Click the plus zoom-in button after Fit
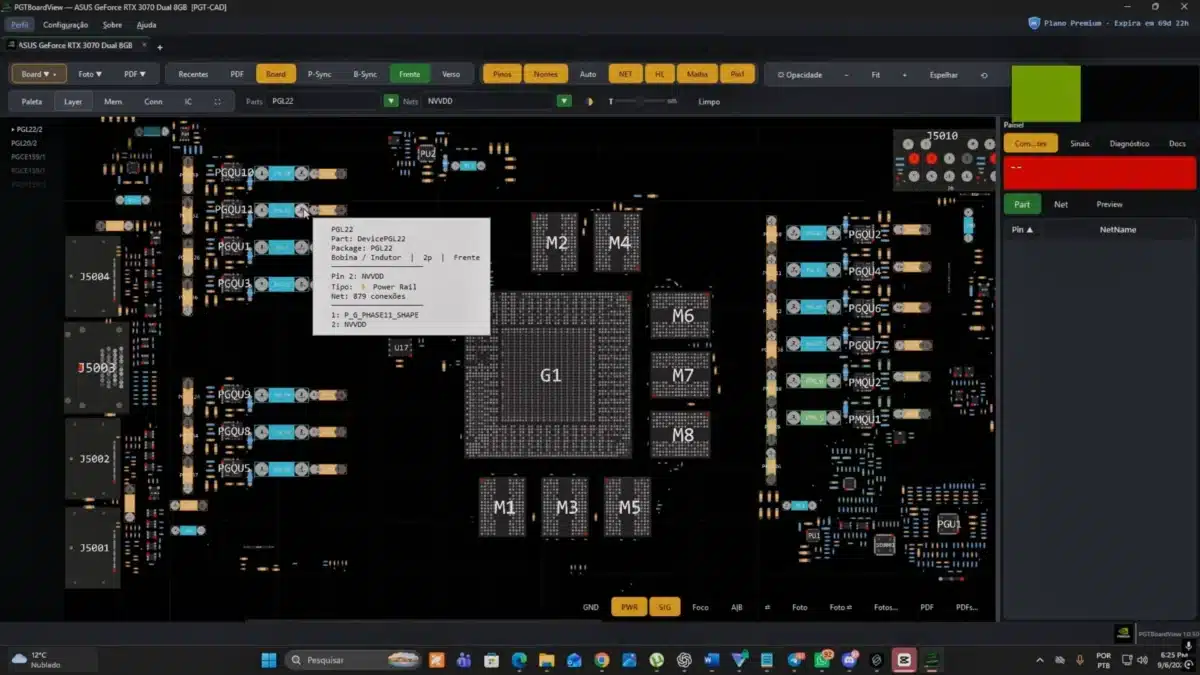 pos(905,75)
